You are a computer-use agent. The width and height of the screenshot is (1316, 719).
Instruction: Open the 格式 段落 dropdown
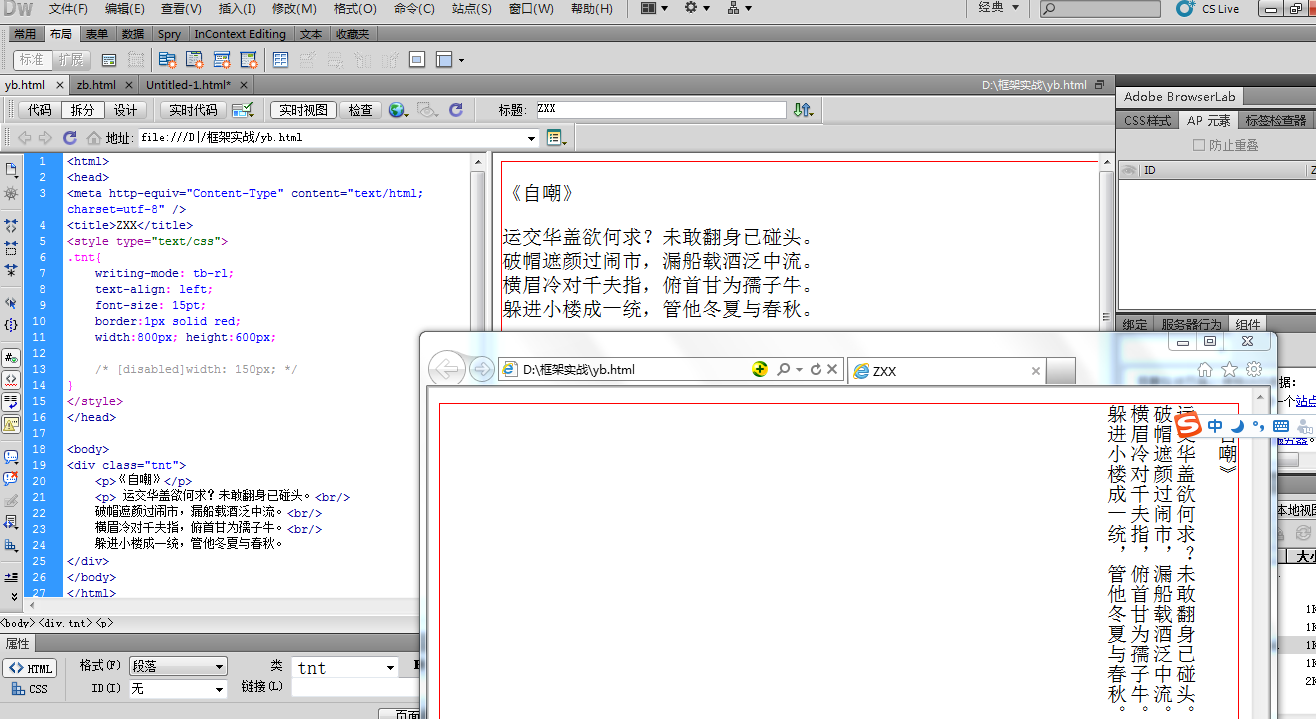click(178, 667)
